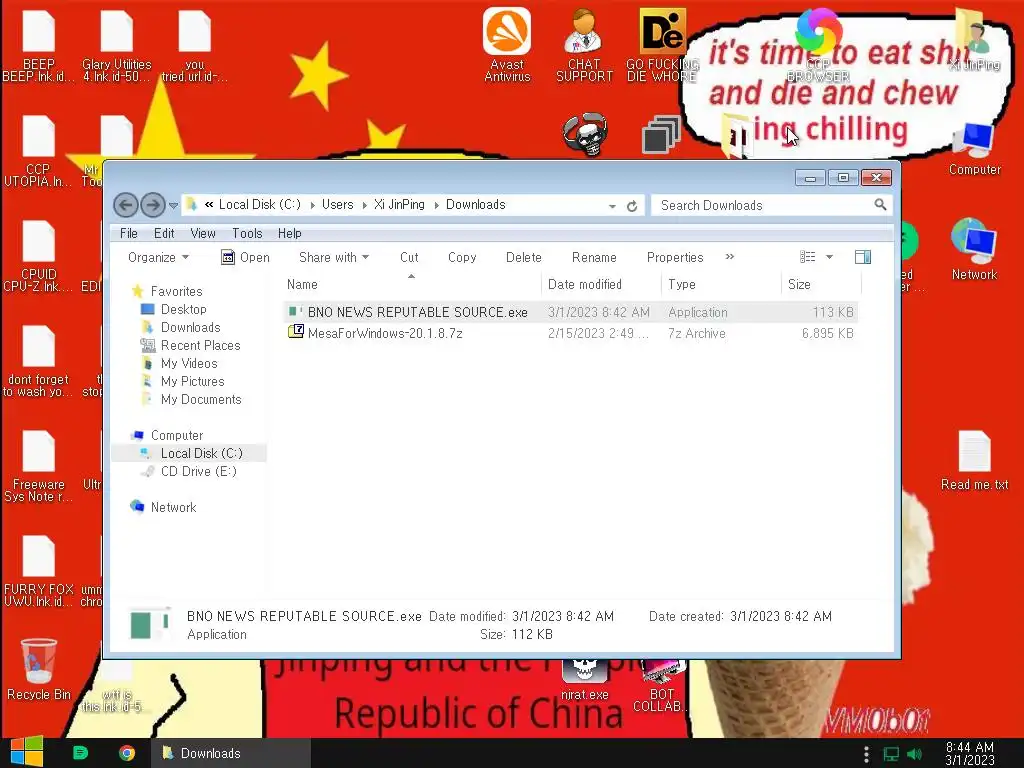The width and height of the screenshot is (1024, 768).
Task: Sort by the Type column header
Action: point(721,284)
